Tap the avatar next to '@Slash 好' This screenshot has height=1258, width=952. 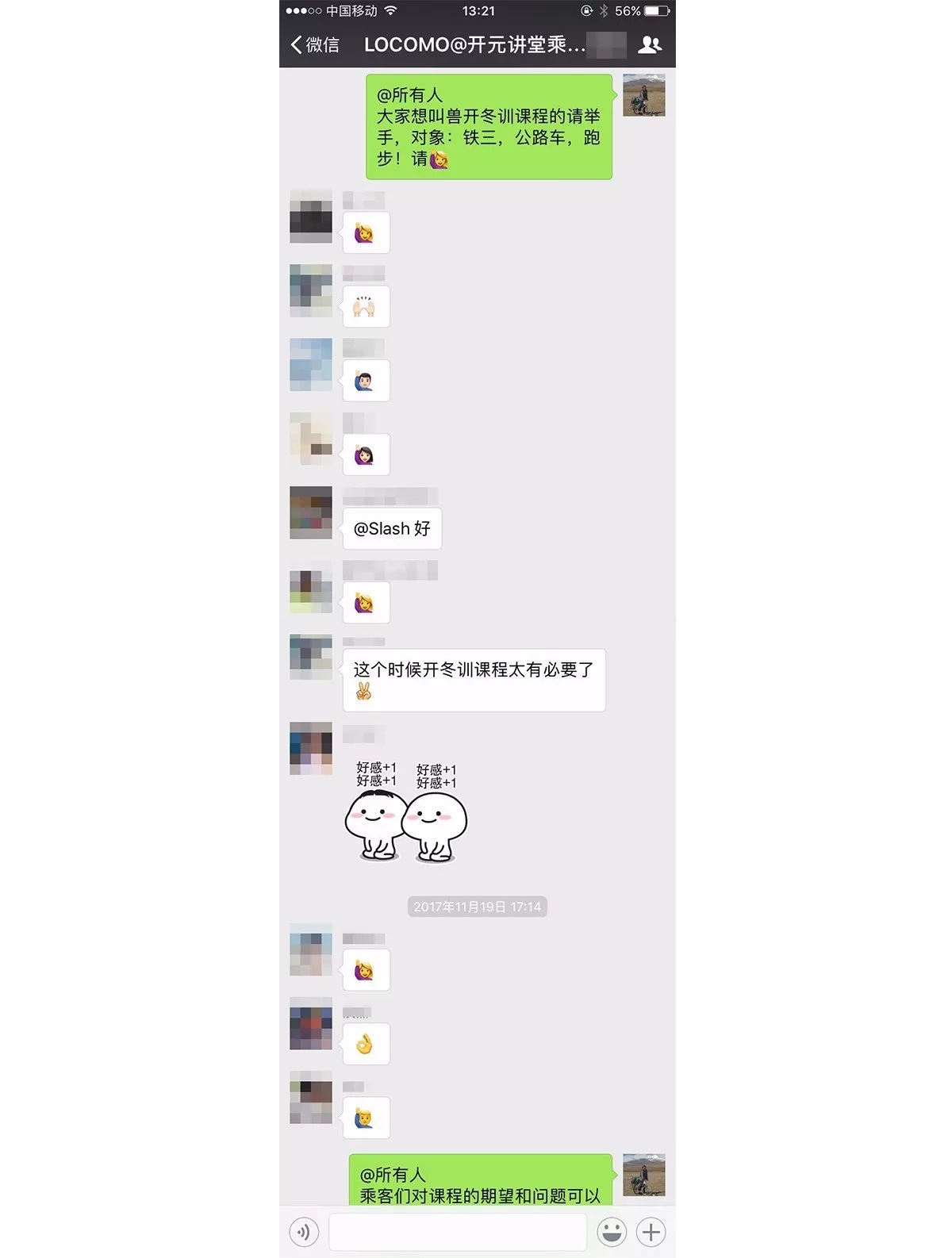click(x=311, y=512)
